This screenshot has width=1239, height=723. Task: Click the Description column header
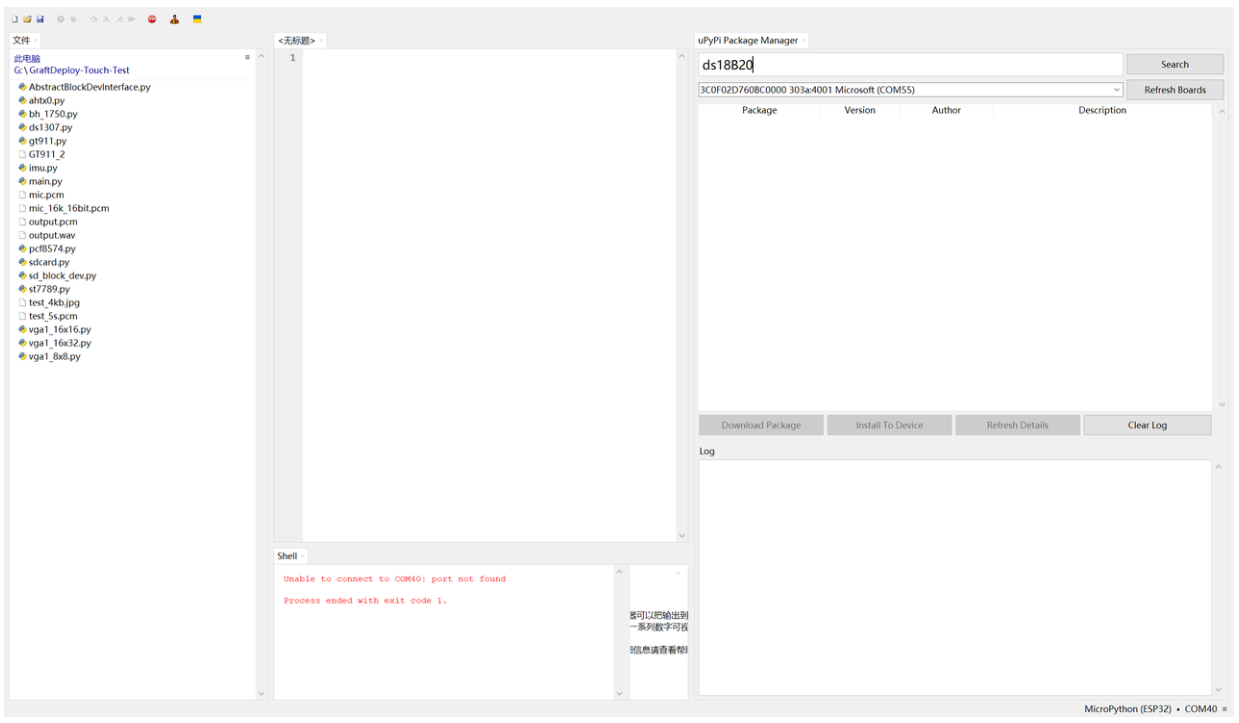click(x=1101, y=111)
